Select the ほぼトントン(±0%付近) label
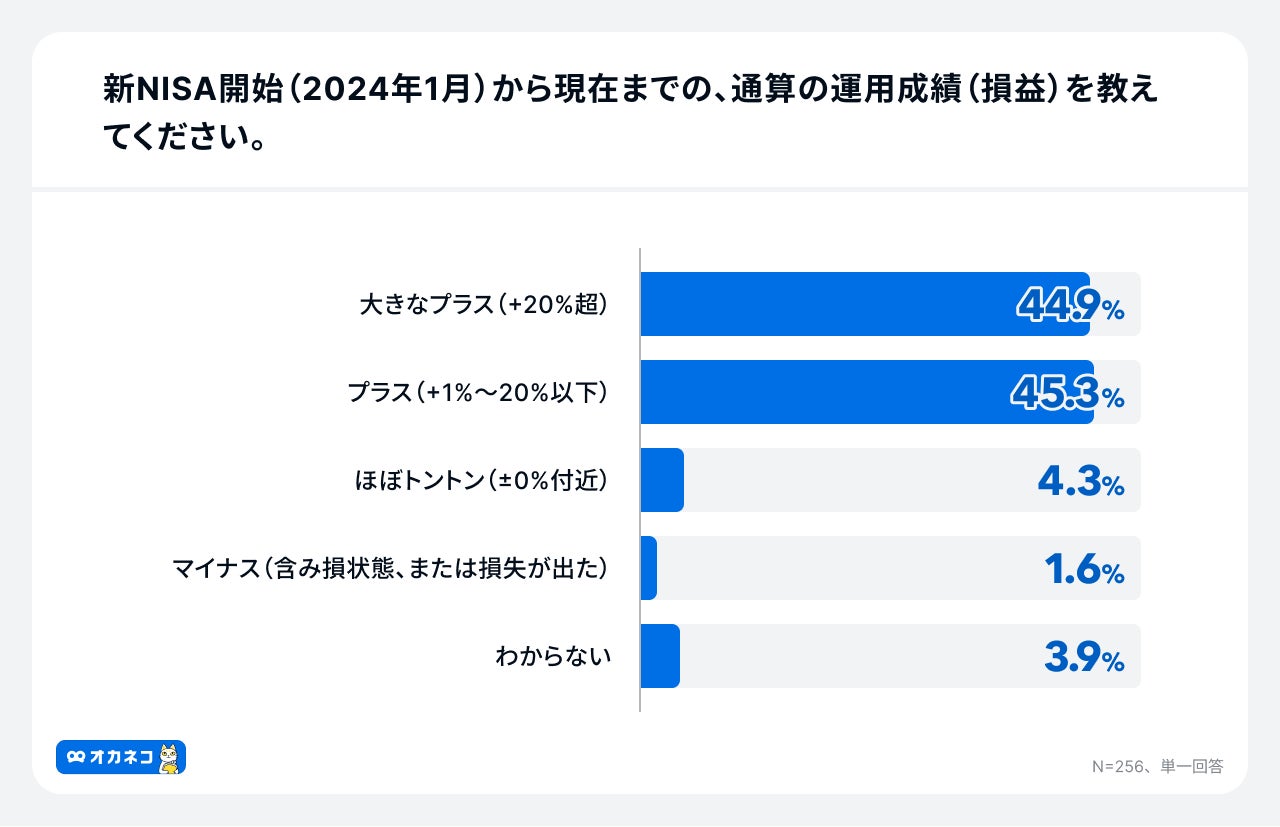 click(481, 481)
